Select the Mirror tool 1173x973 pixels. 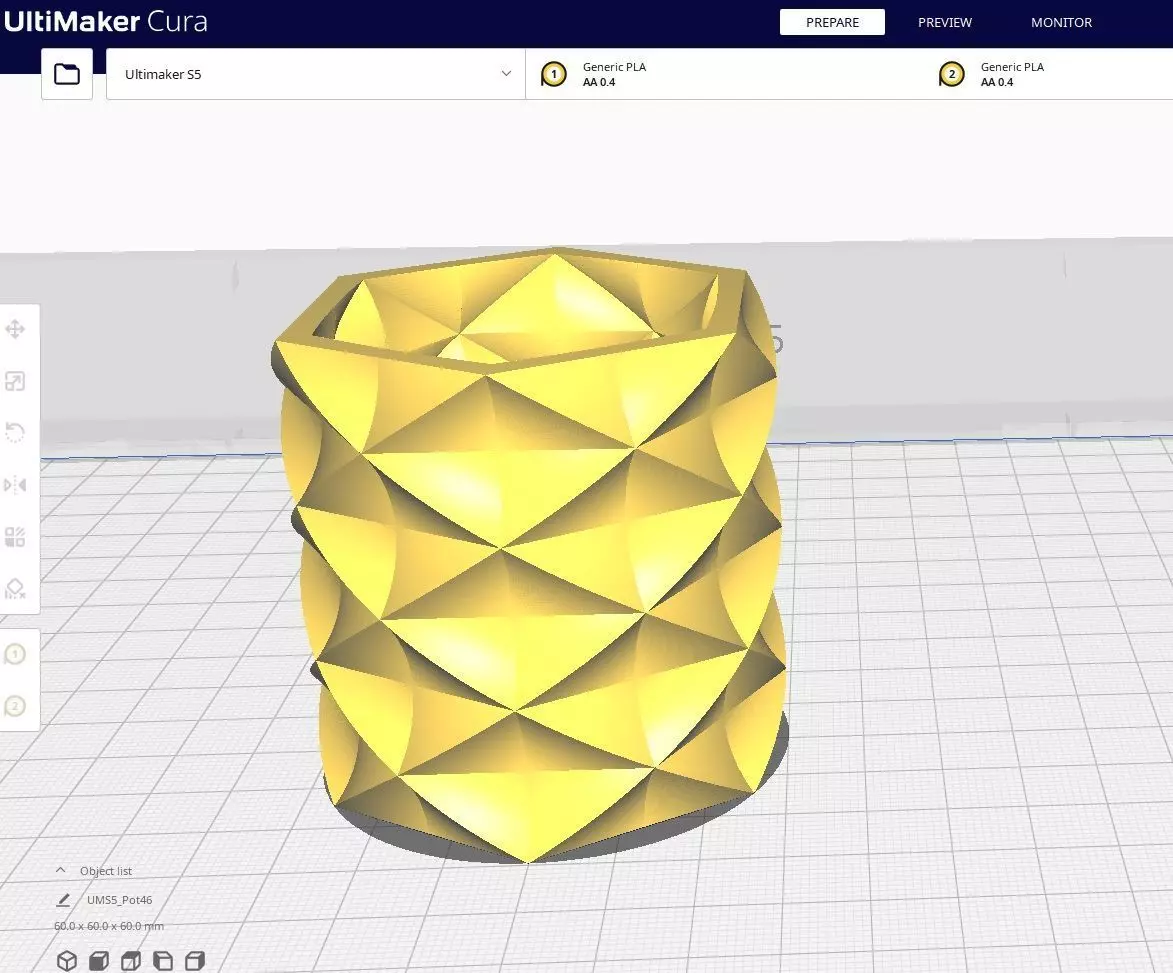click(15, 485)
